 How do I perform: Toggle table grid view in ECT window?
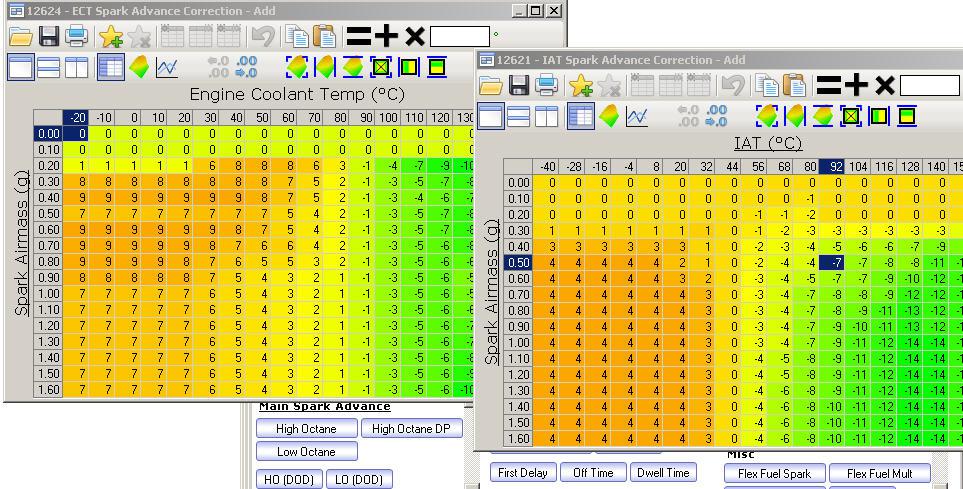click(x=110, y=68)
